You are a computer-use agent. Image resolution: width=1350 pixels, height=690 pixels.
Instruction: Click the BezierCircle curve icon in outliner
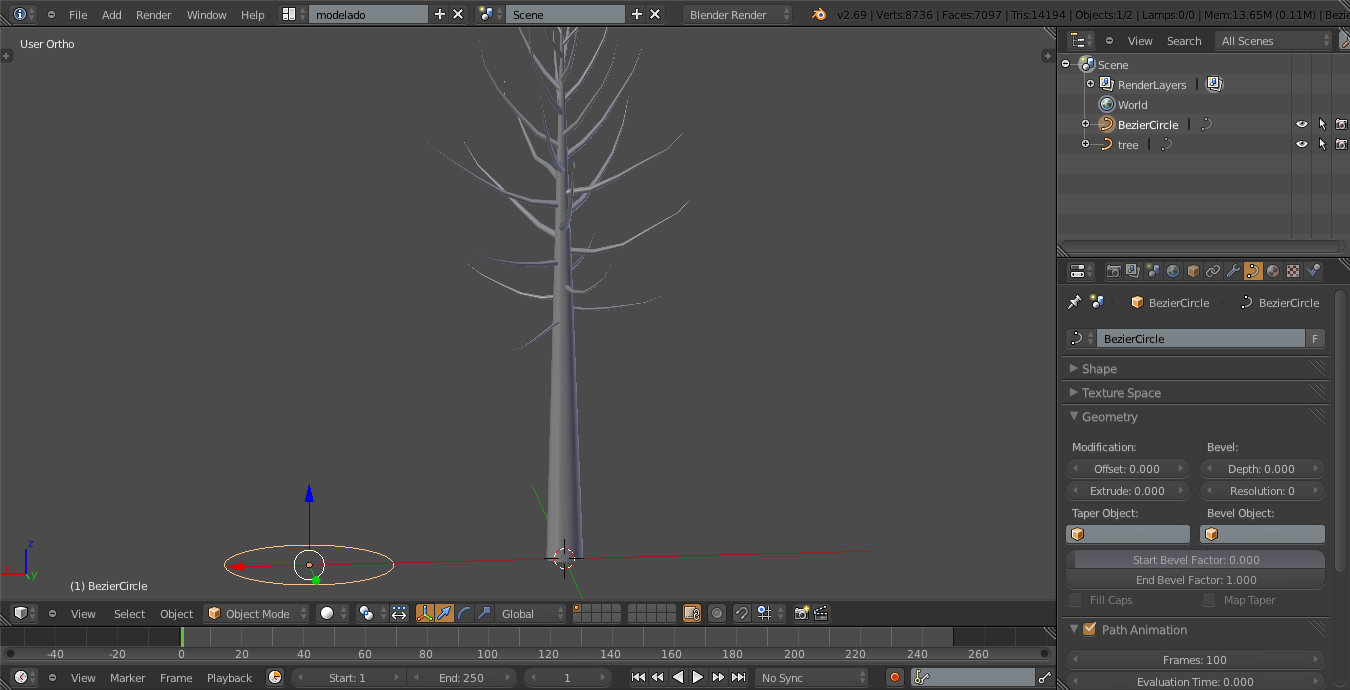tap(1106, 124)
